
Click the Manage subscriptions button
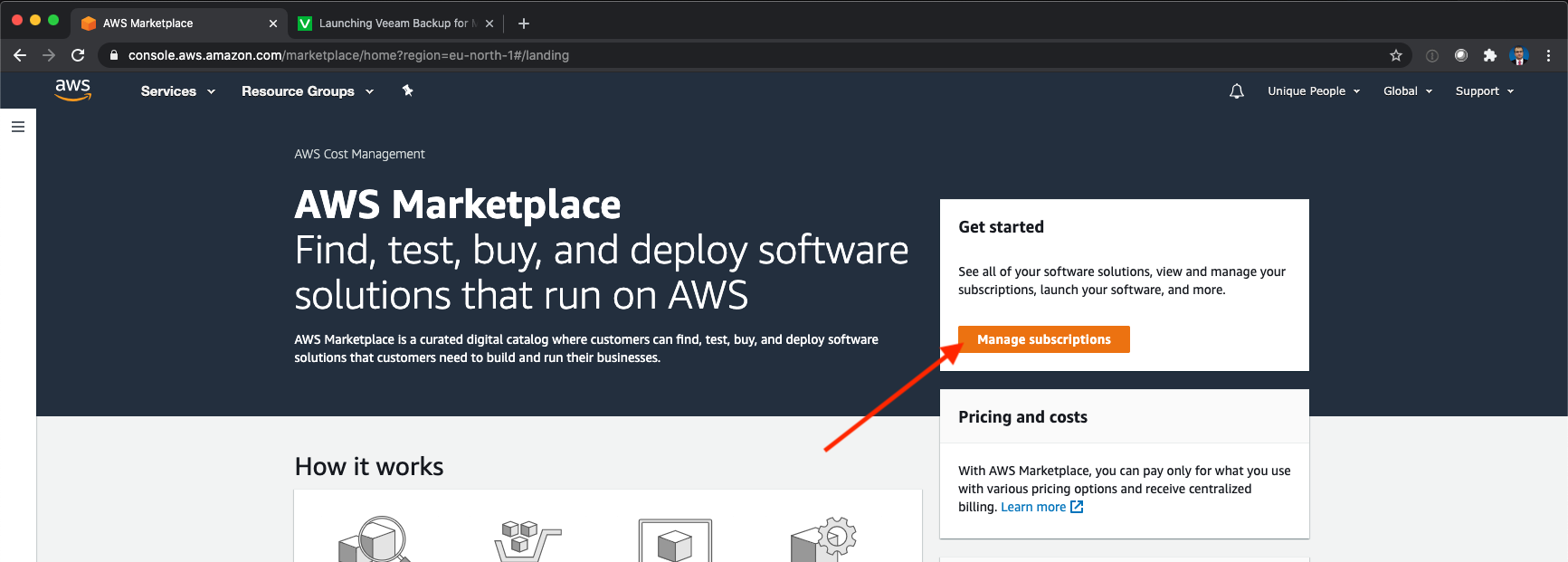coord(1044,339)
